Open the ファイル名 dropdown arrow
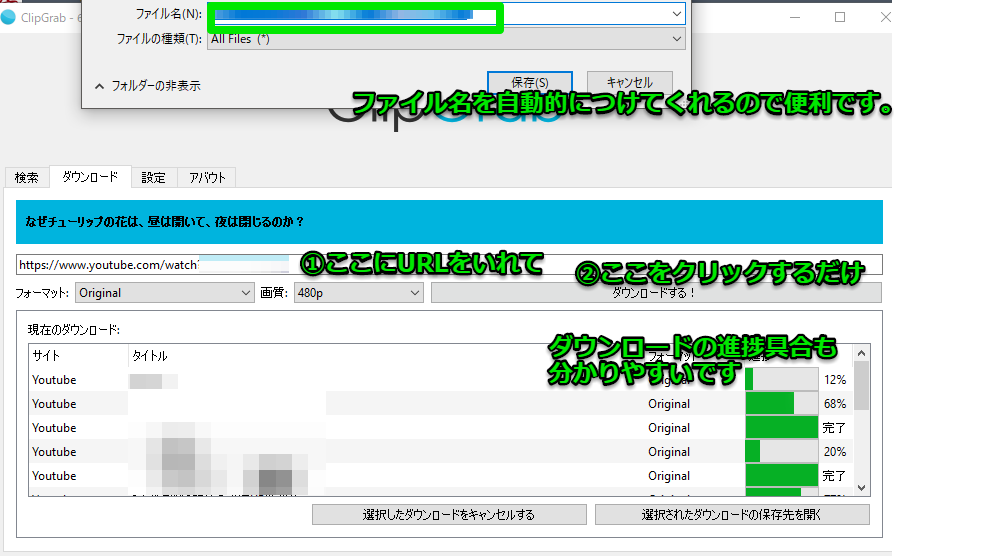Image resolution: width=988 pixels, height=556 pixels. point(677,14)
